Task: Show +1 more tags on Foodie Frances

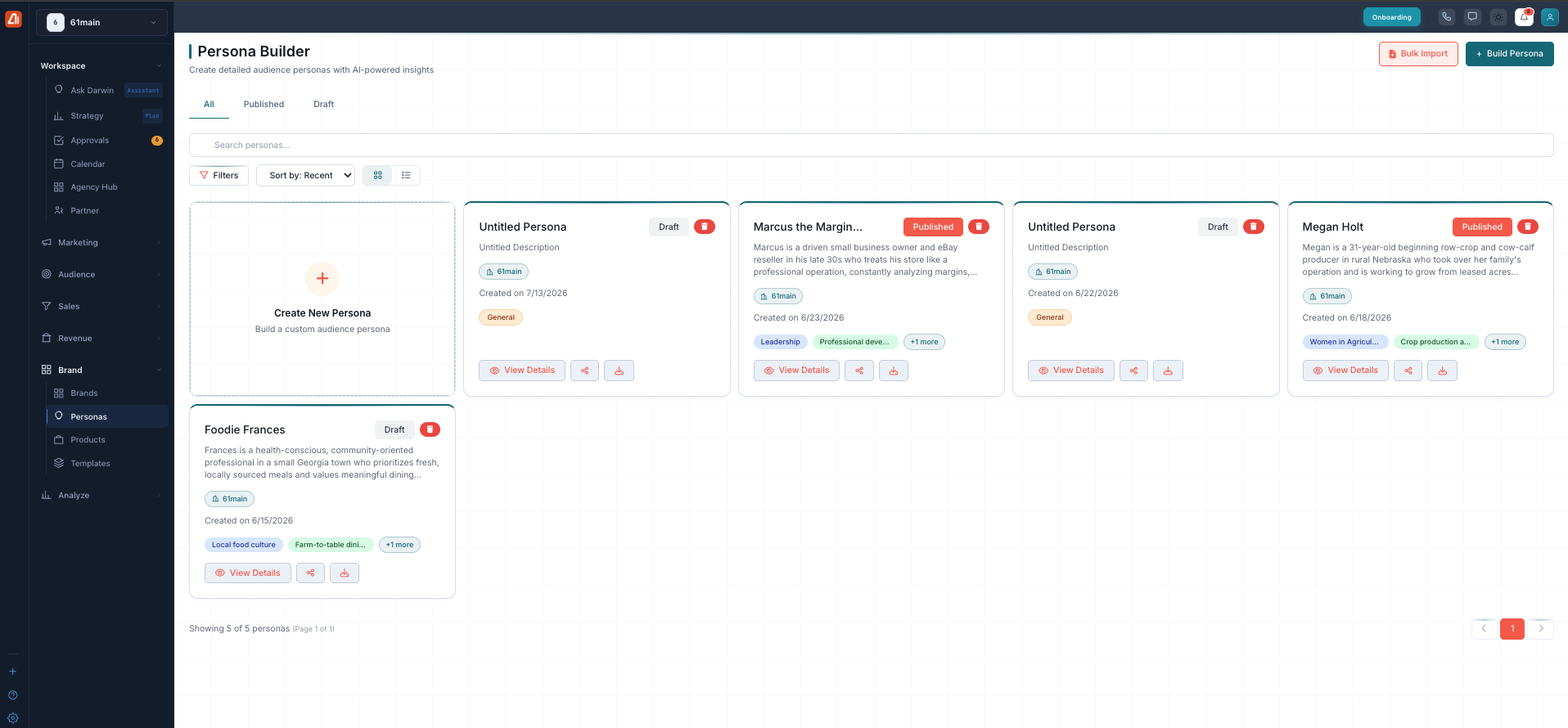Action: [x=399, y=545]
